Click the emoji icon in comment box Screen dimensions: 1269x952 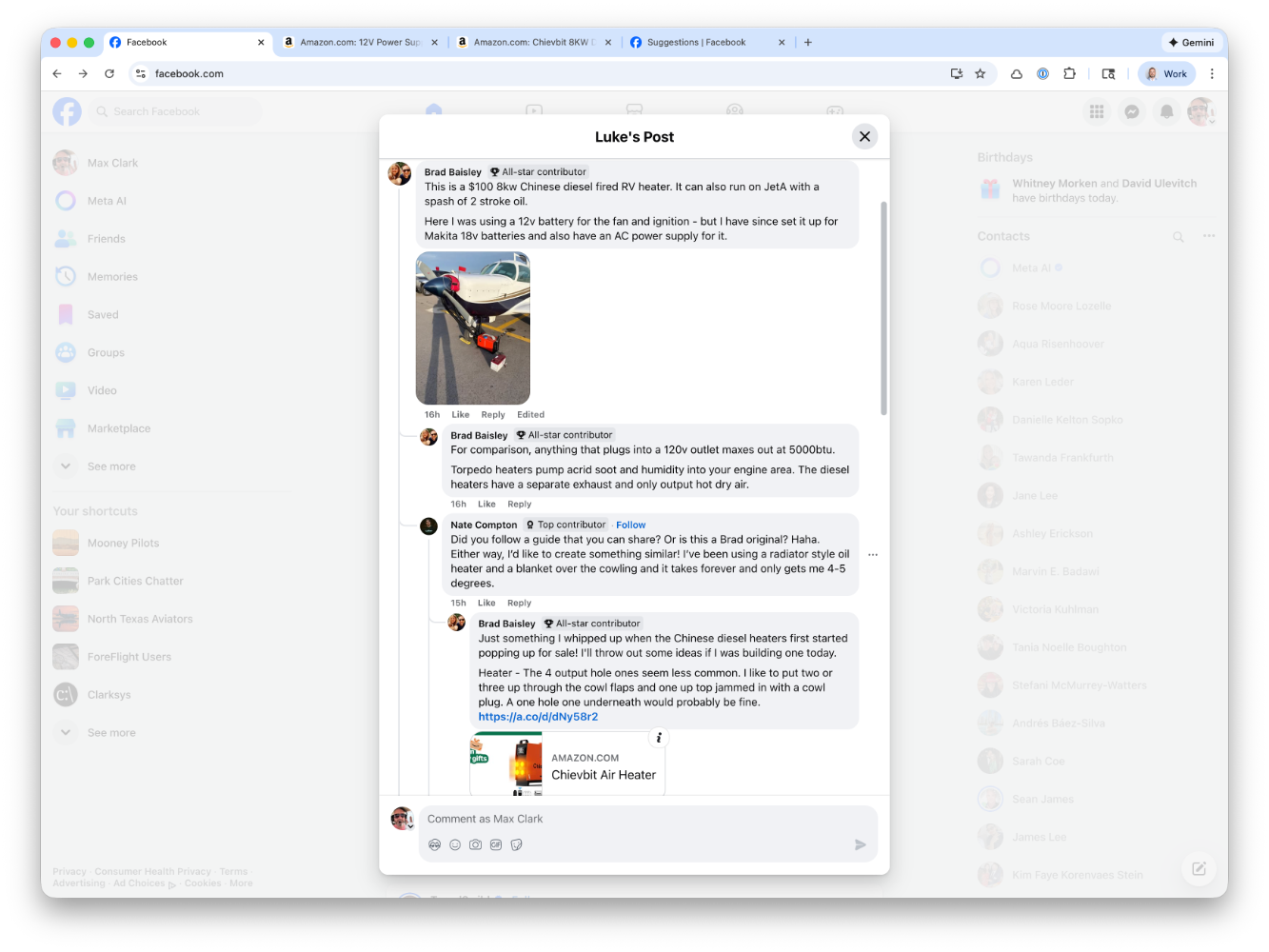455,844
